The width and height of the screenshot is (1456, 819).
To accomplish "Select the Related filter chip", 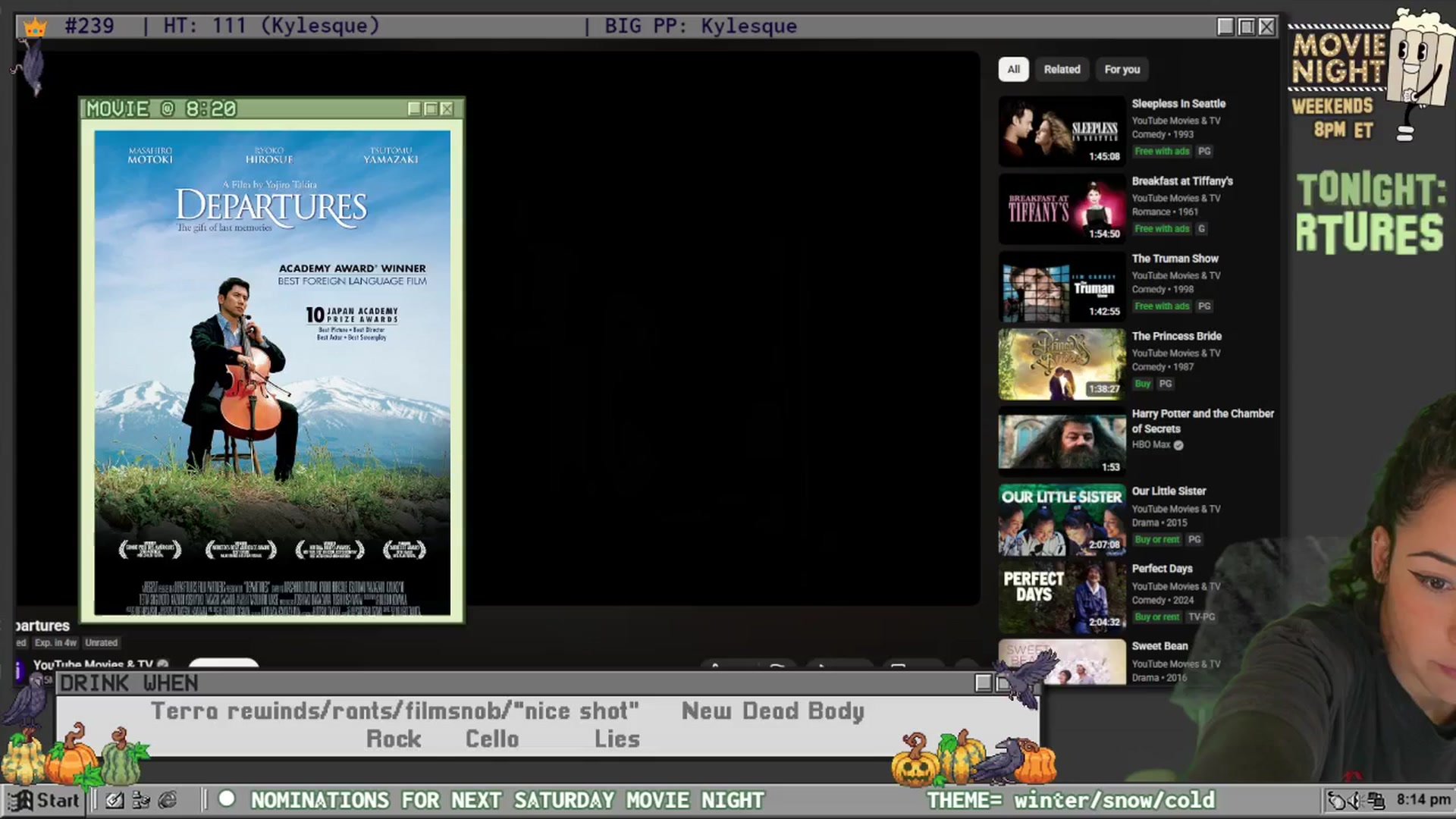I will tap(1062, 69).
